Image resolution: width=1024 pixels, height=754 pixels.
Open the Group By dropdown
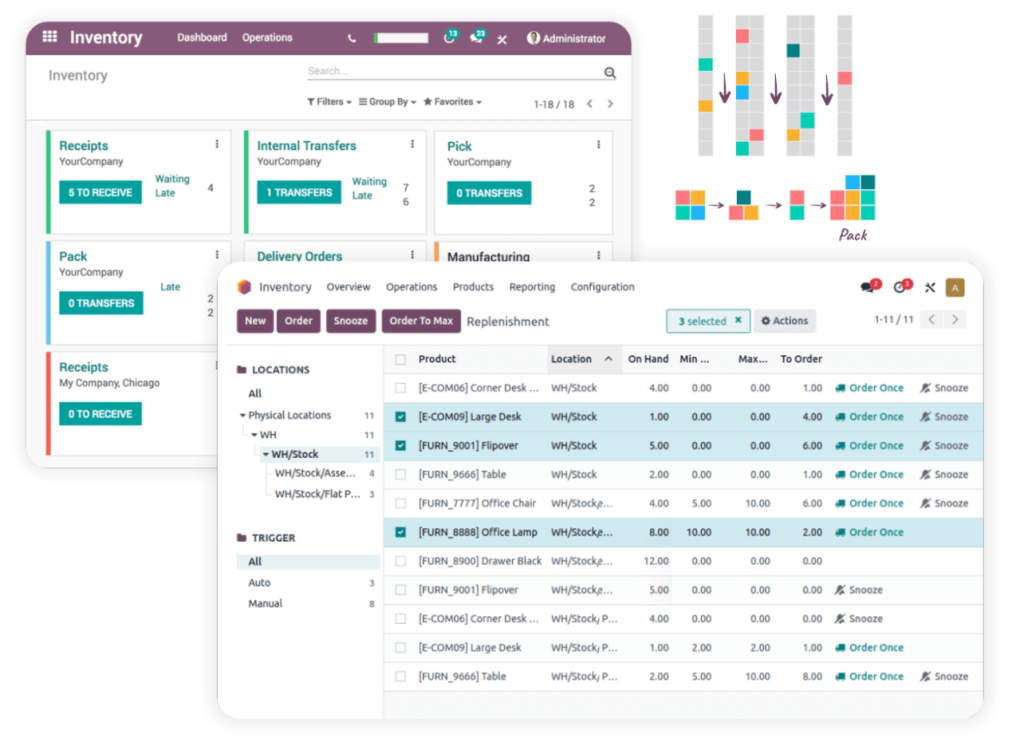click(x=387, y=102)
